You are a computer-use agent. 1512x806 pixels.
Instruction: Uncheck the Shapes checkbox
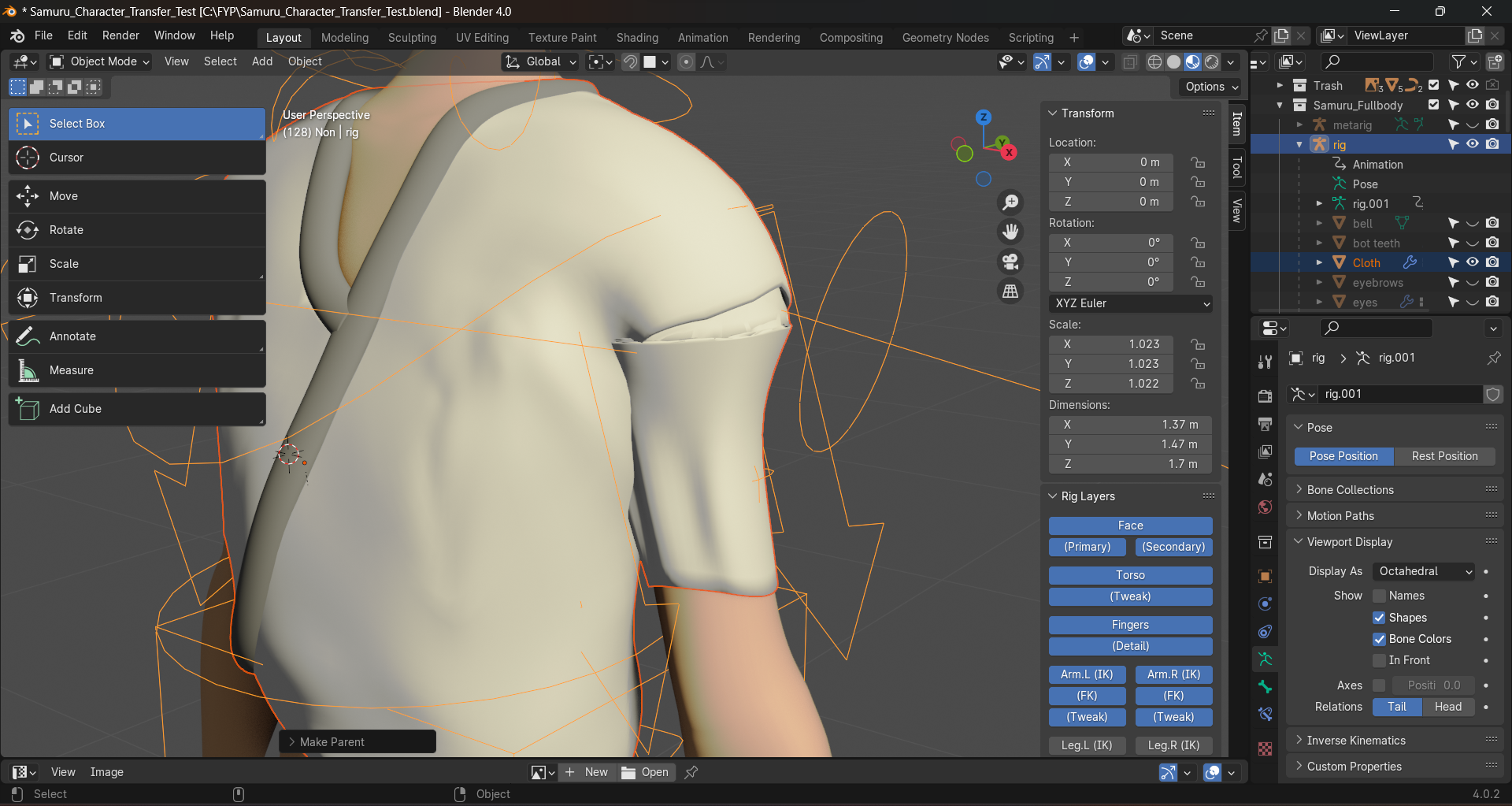1379,618
